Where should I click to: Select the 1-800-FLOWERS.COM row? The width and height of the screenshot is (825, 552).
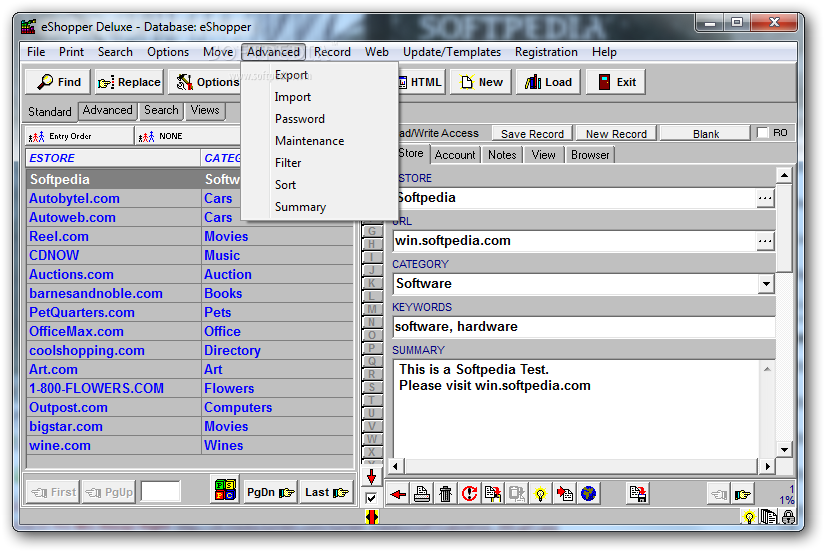coord(190,389)
